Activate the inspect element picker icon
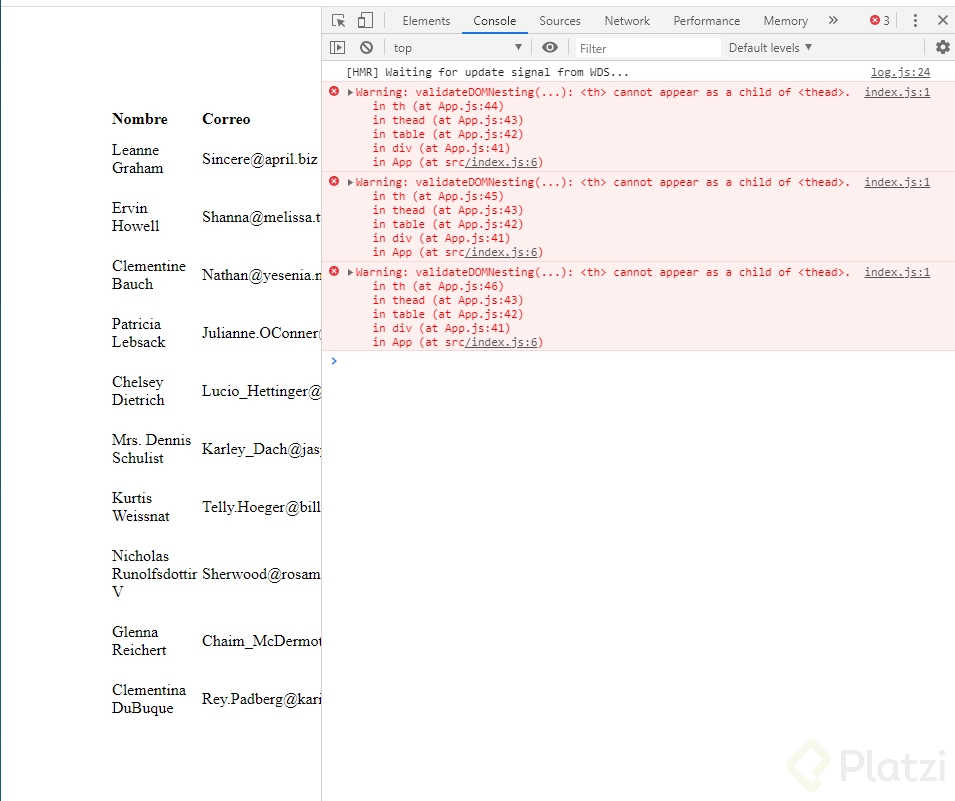This screenshot has height=801, width=955. tap(339, 21)
